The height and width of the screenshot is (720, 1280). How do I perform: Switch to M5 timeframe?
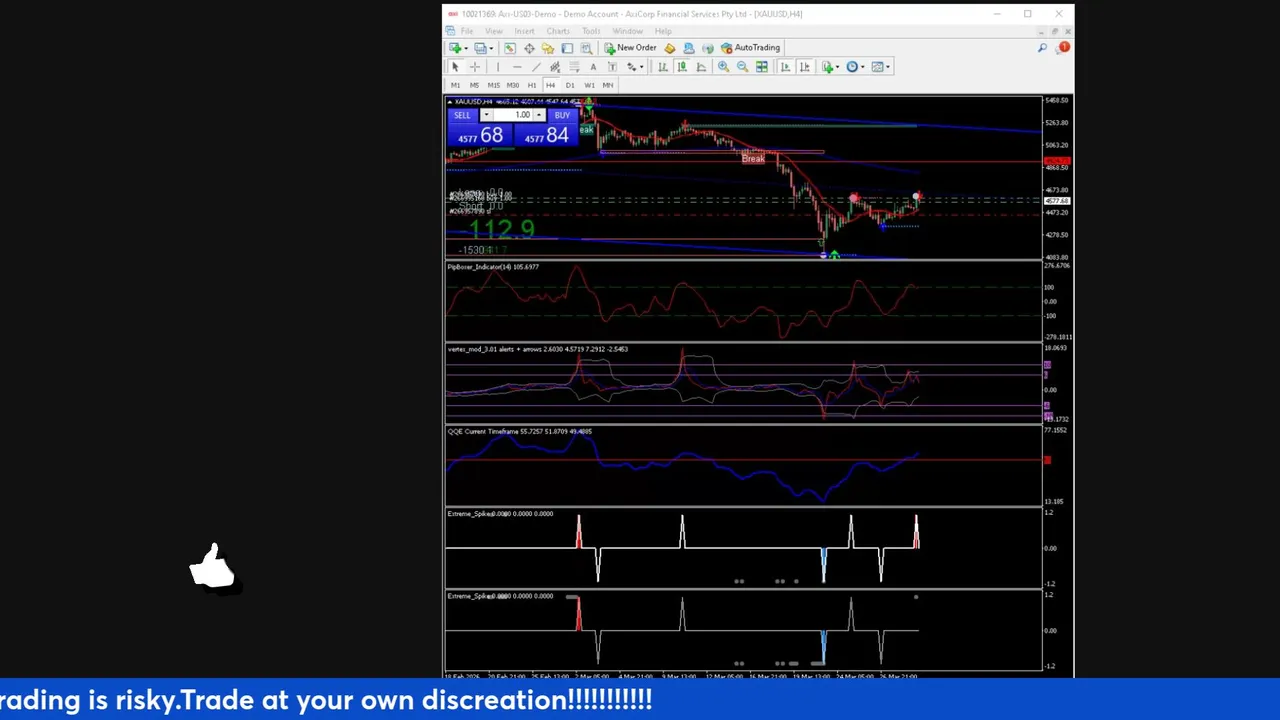click(x=474, y=85)
